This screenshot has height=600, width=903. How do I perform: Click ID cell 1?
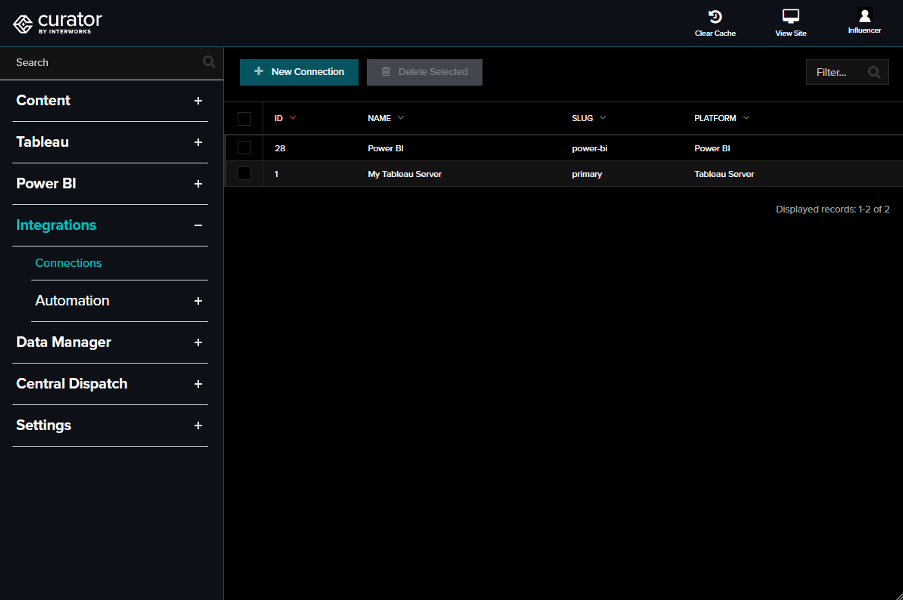[276, 174]
